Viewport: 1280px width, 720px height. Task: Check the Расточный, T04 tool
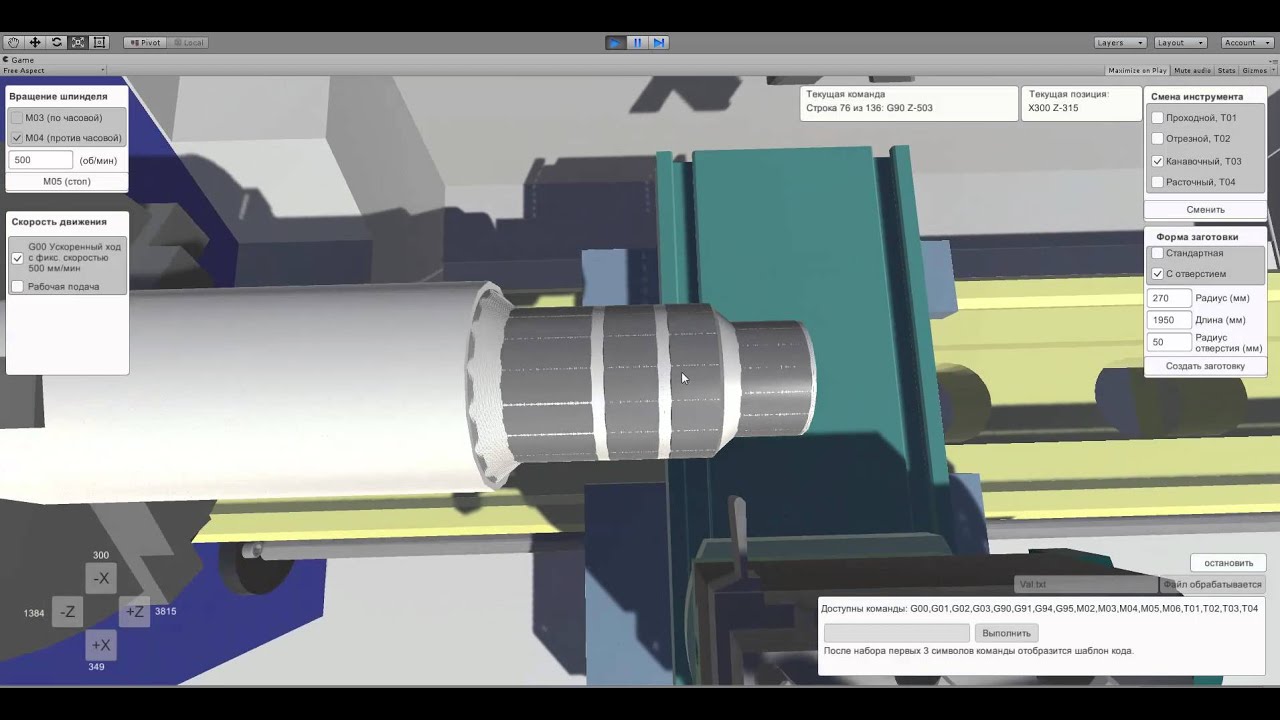click(1158, 182)
